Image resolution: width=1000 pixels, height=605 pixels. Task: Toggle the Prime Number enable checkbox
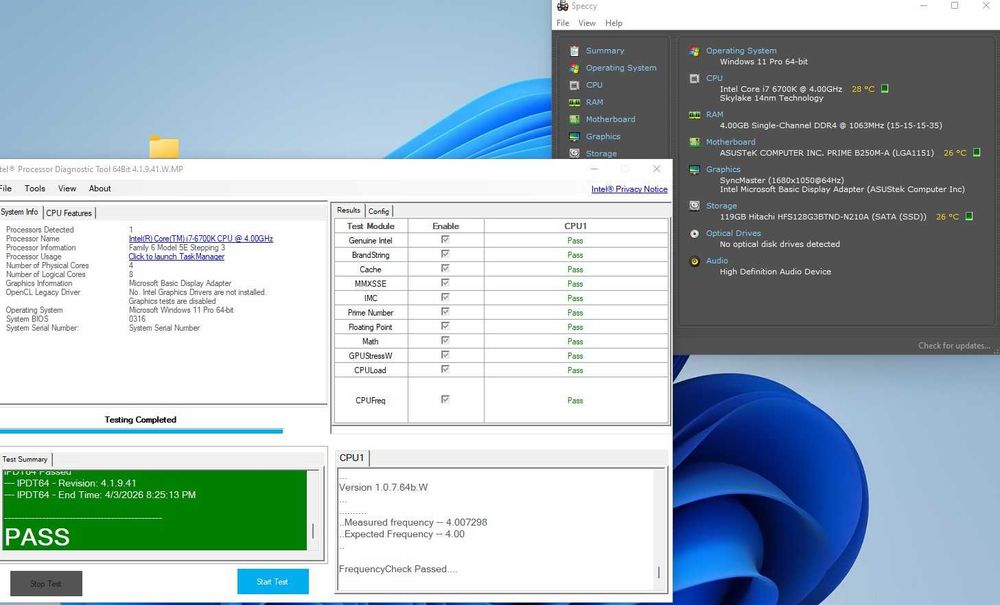pos(445,312)
